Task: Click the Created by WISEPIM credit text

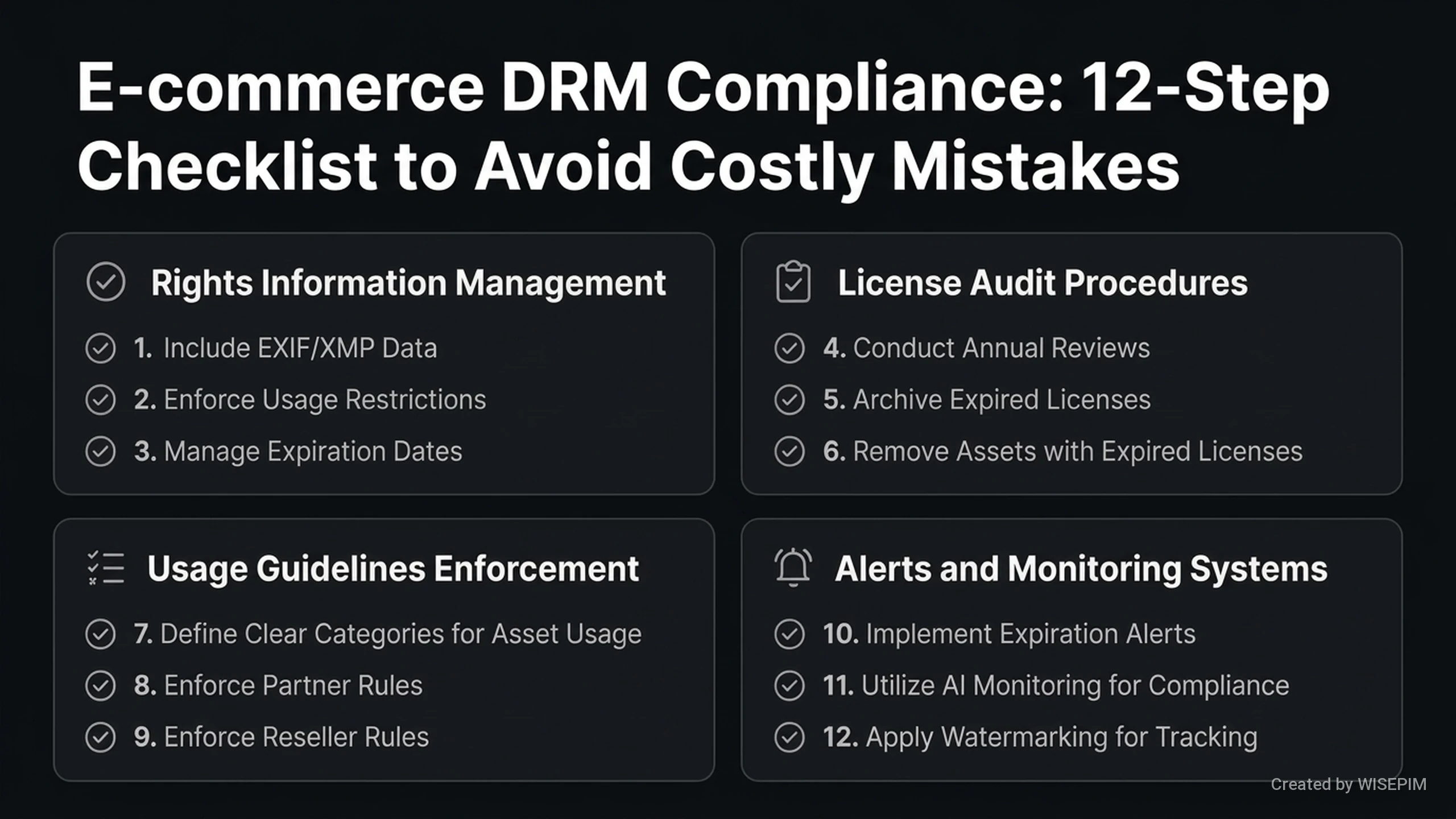Action: (1349, 784)
